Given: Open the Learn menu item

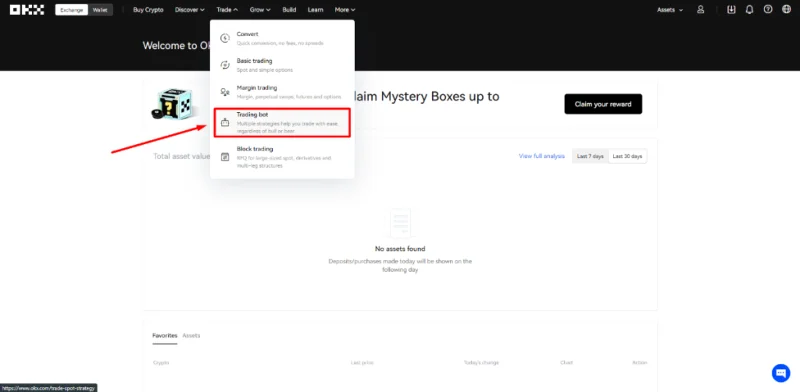Looking at the screenshot, I should (315, 10).
